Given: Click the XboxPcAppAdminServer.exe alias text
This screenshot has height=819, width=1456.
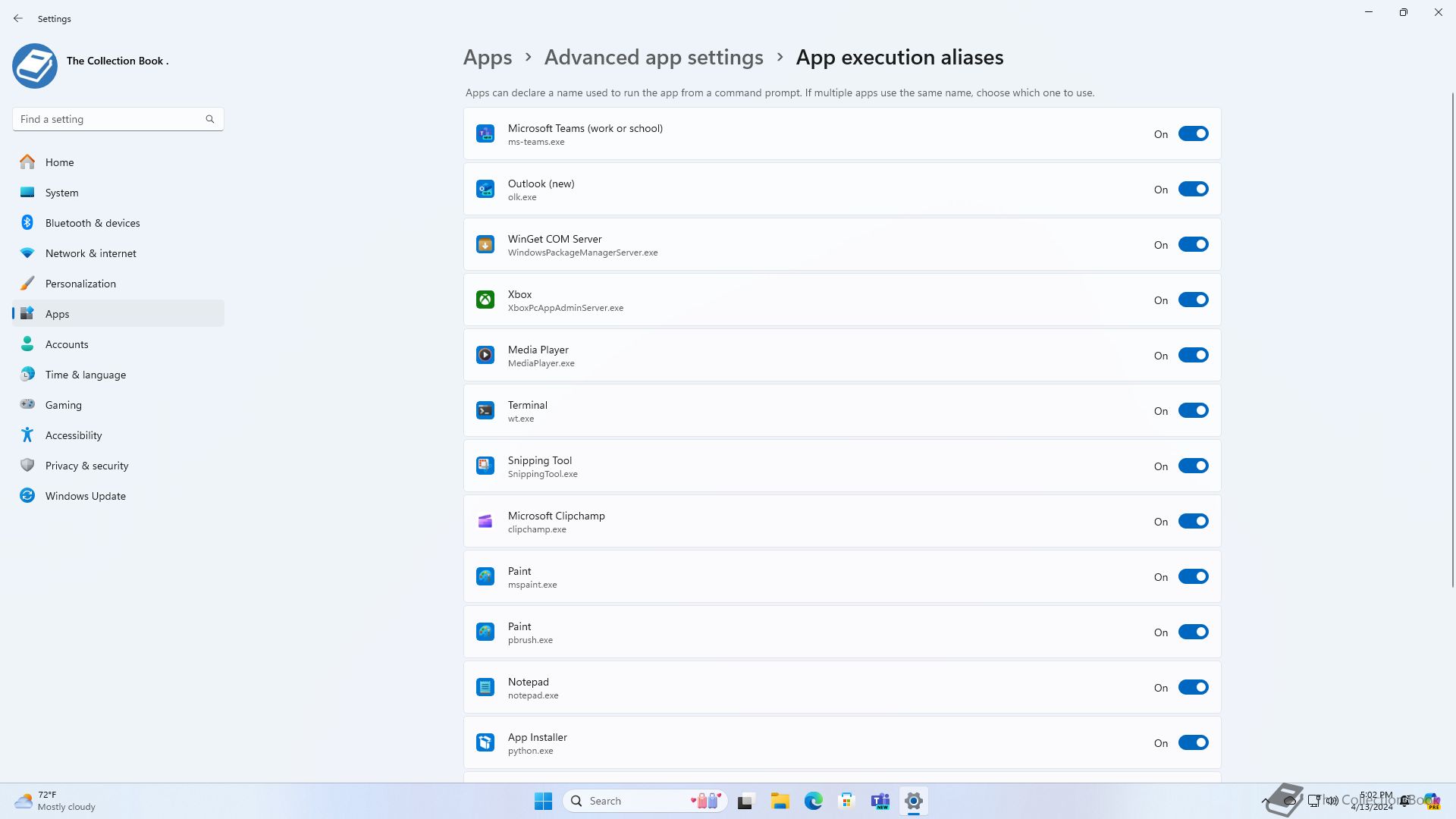Looking at the screenshot, I should tap(566, 308).
